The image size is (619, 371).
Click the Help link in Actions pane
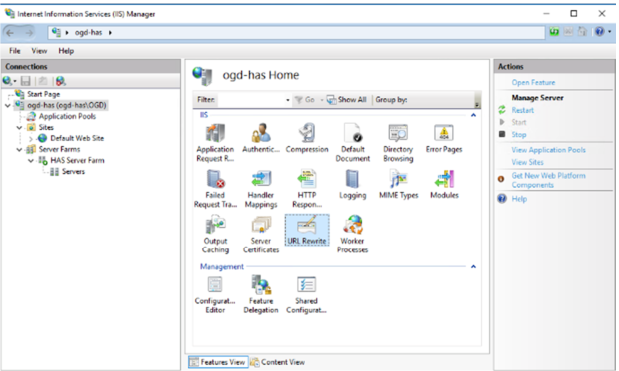point(519,199)
